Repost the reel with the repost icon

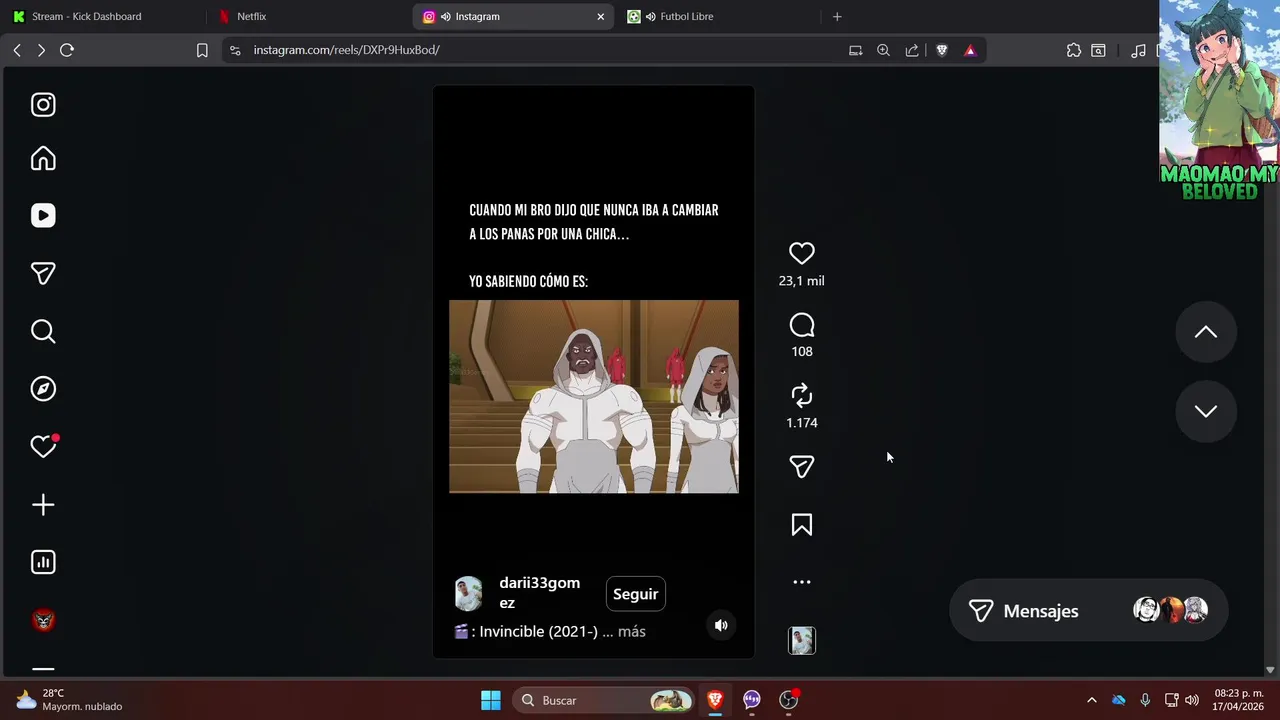[x=802, y=396]
